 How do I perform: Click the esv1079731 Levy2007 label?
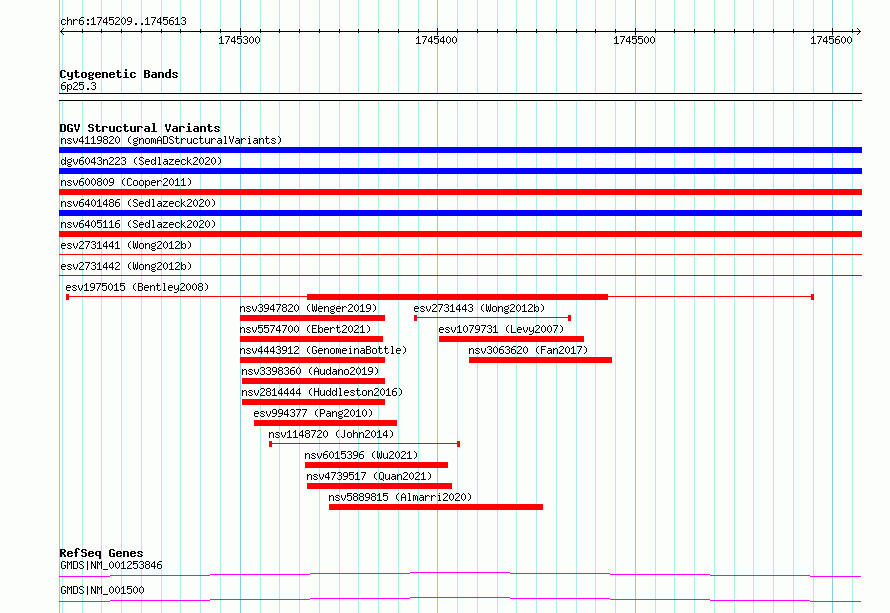tap(501, 329)
